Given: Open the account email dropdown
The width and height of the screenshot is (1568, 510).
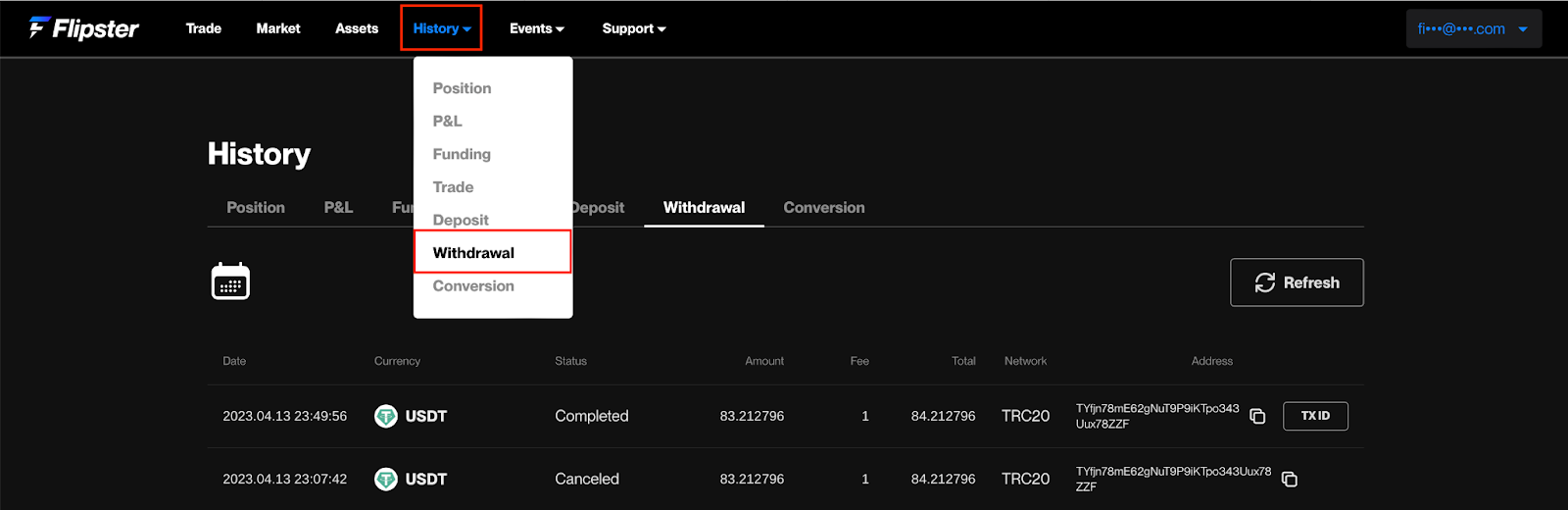Looking at the screenshot, I should (1474, 28).
